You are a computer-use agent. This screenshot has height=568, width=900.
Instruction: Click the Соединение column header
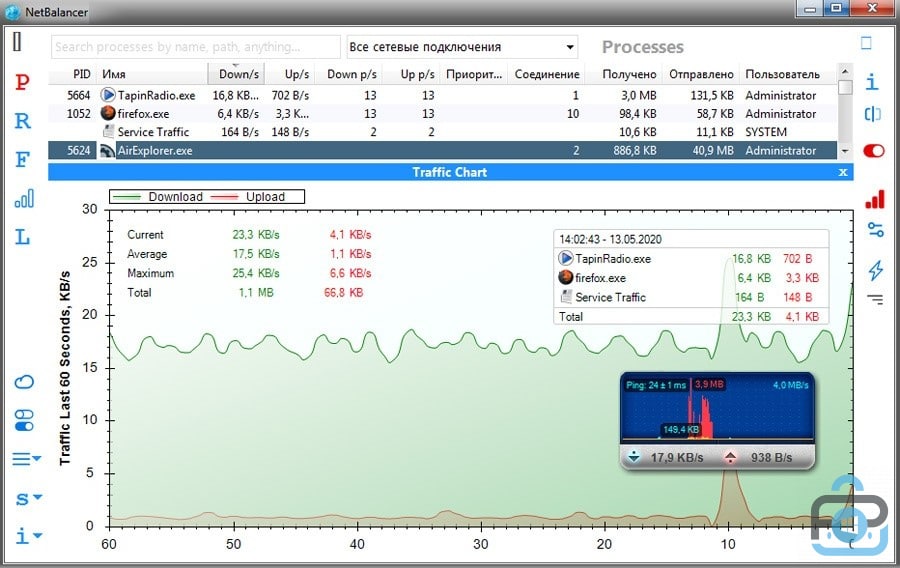[546, 74]
